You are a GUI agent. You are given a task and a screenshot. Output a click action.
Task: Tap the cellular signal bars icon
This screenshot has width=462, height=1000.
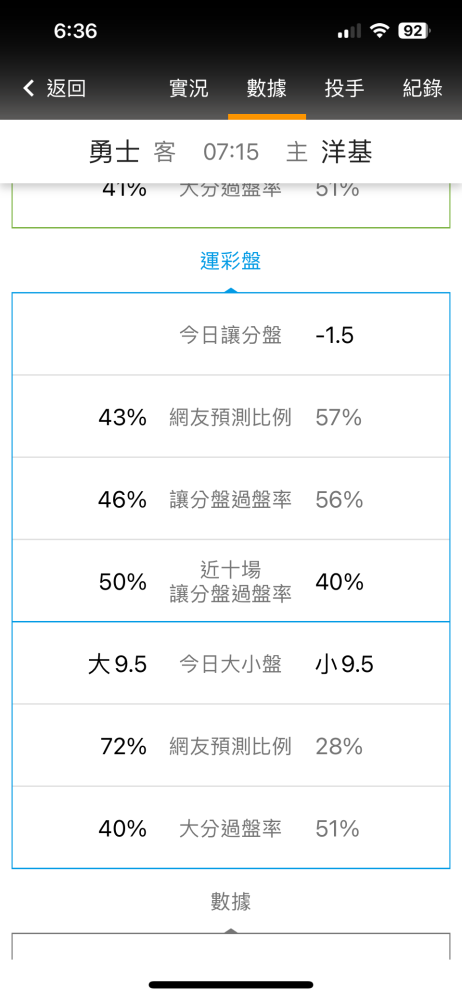349,30
